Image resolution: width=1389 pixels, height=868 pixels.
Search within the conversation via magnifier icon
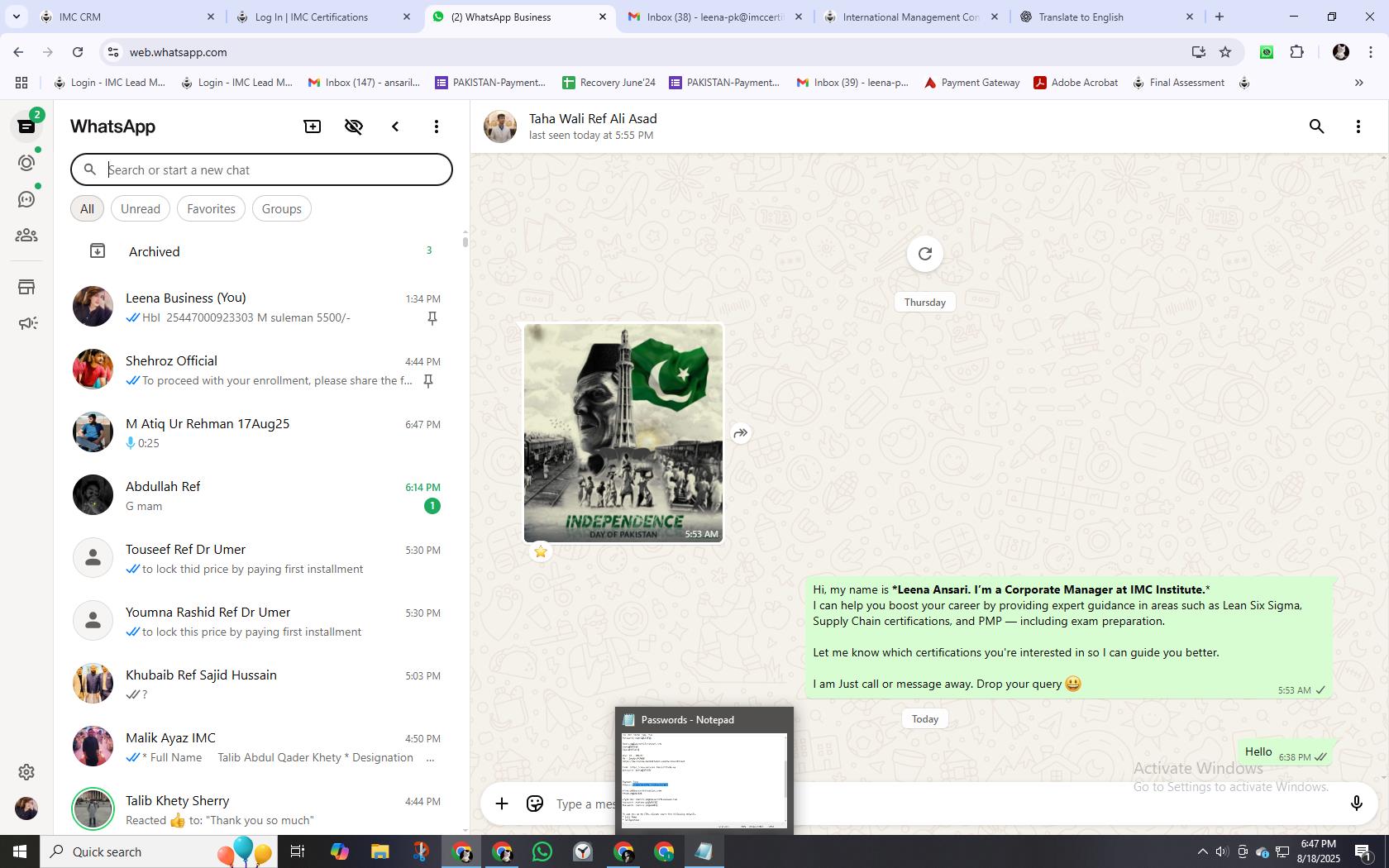(1317, 126)
